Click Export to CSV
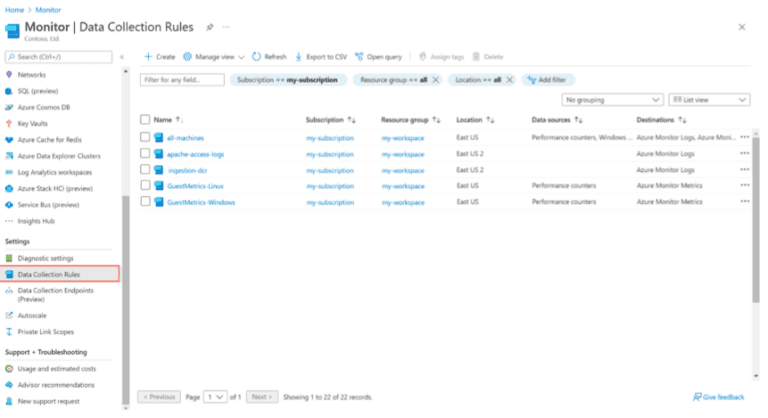The height and width of the screenshot is (418, 768). tap(321, 57)
